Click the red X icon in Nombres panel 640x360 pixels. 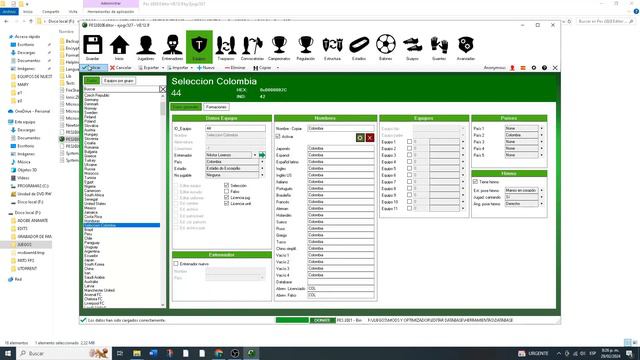tap(370, 138)
